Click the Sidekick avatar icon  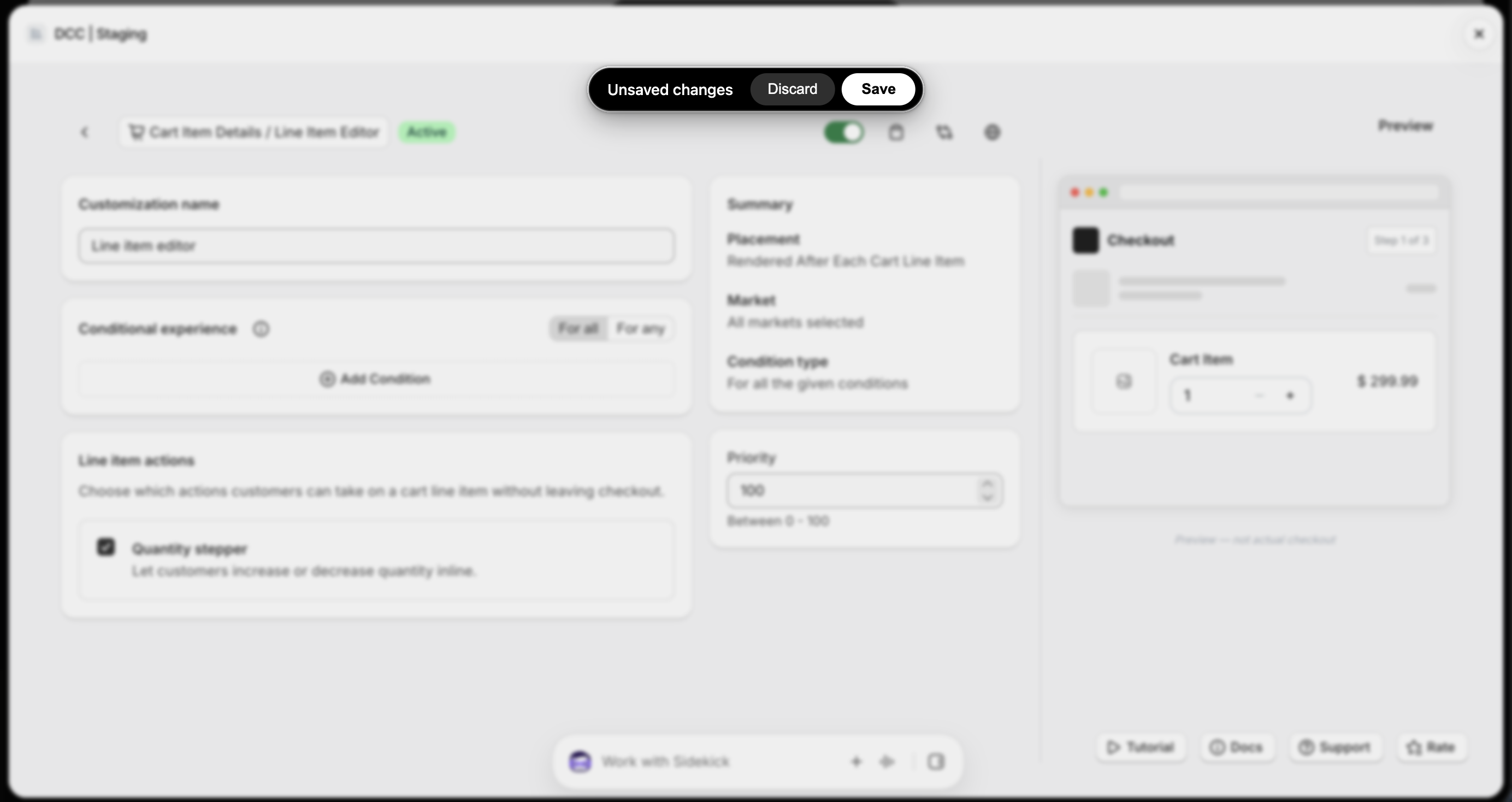(580, 762)
